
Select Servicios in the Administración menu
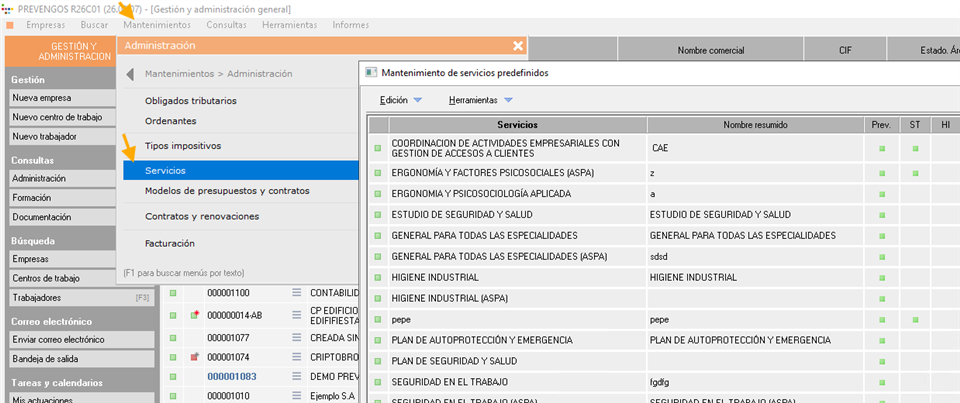(165, 171)
